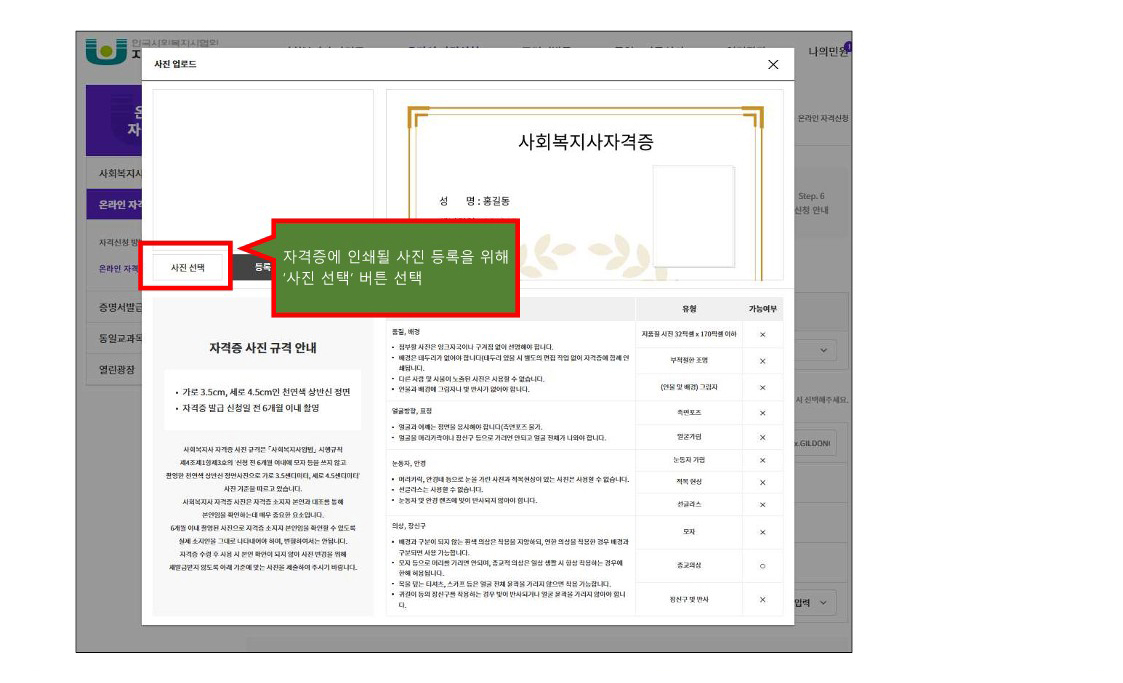Click the 종교의상 table cell
The height and width of the screenshot is (683, 1123).
click(x=689, y=566)
